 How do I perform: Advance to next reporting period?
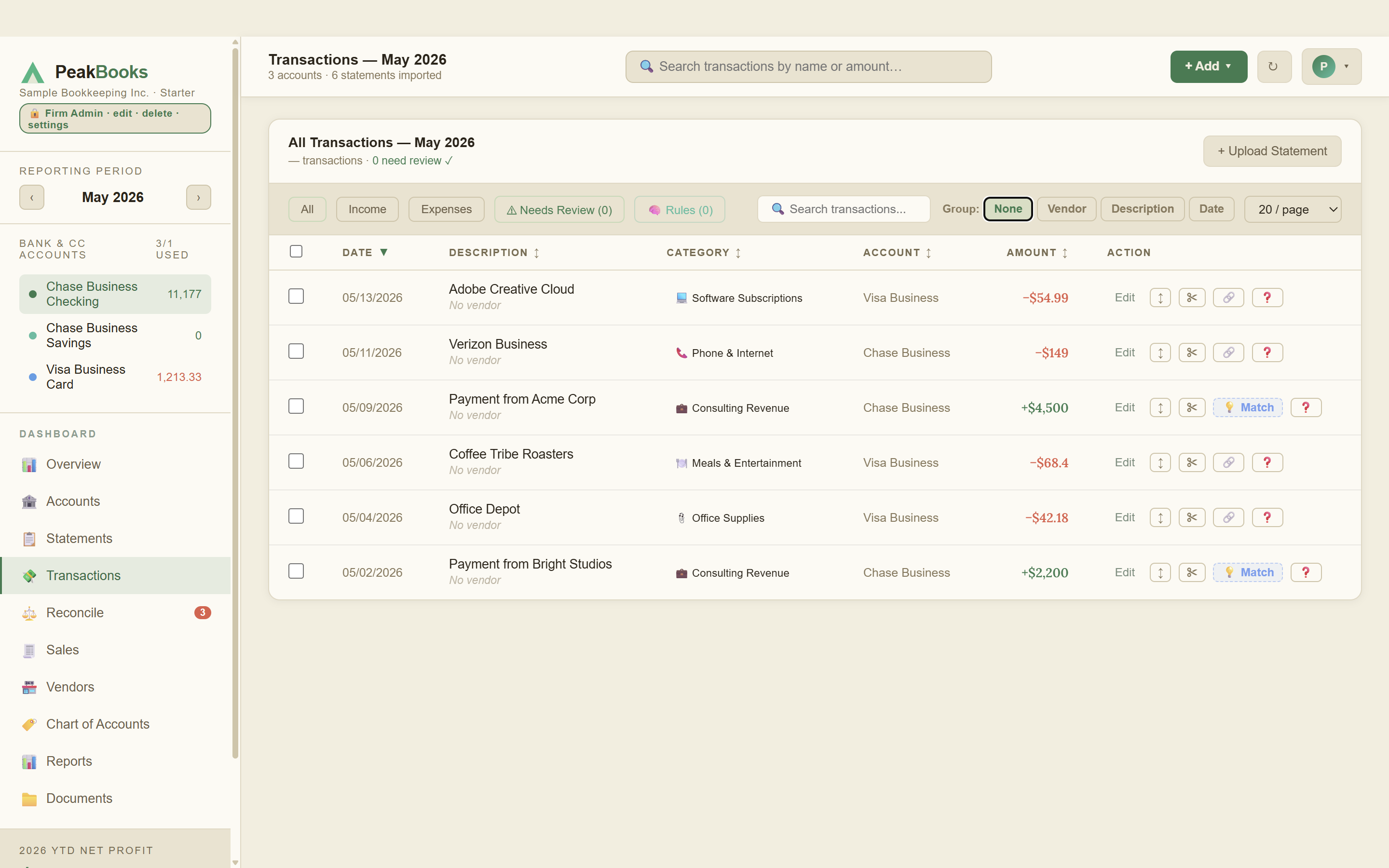point(199,198)
